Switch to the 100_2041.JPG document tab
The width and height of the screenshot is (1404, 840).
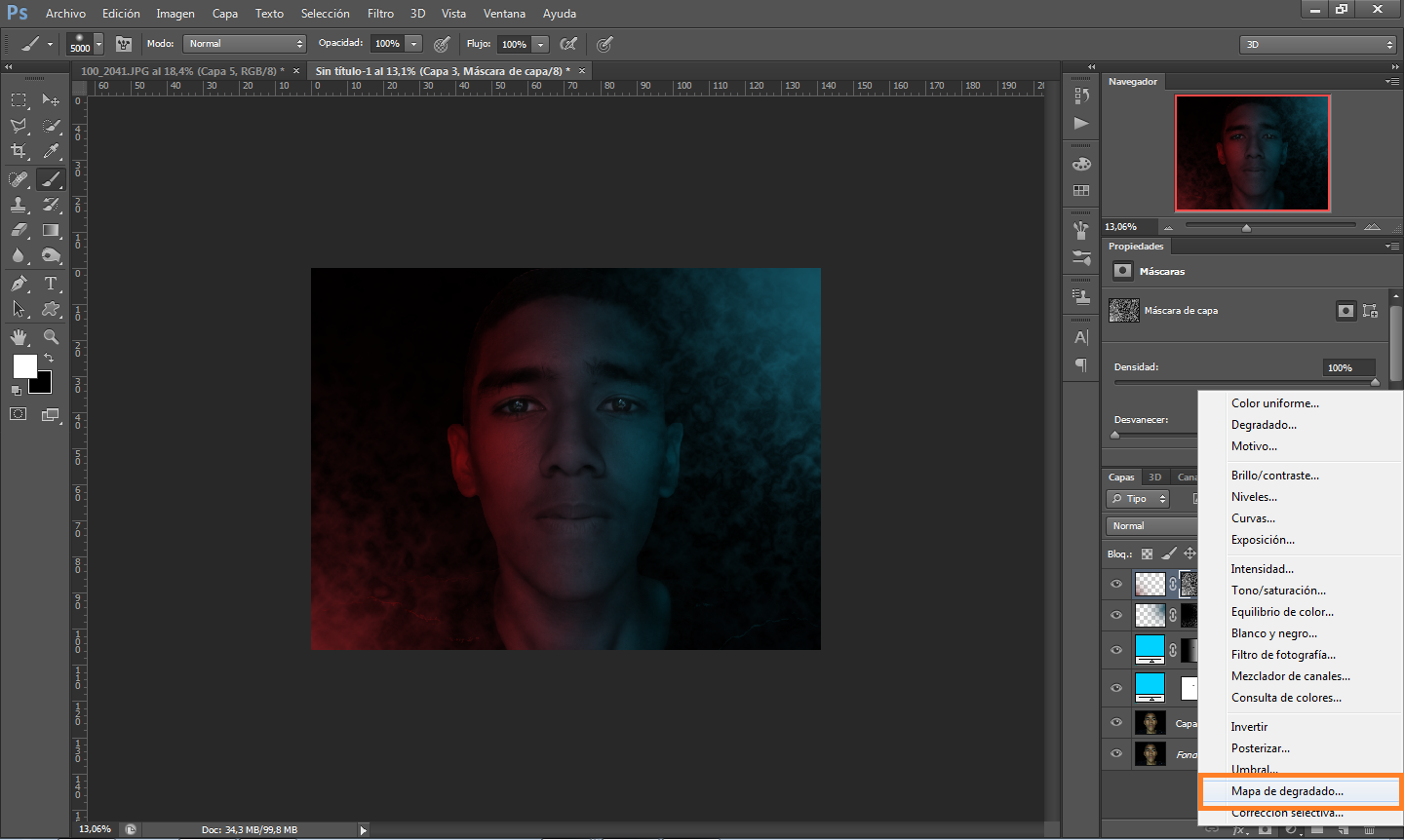point(182,71)
